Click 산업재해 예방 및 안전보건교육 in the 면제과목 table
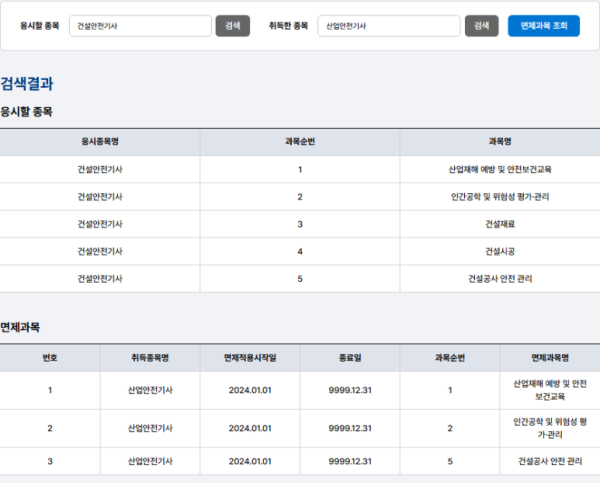This screenshot has height=483, width=600. pos(550,390)
